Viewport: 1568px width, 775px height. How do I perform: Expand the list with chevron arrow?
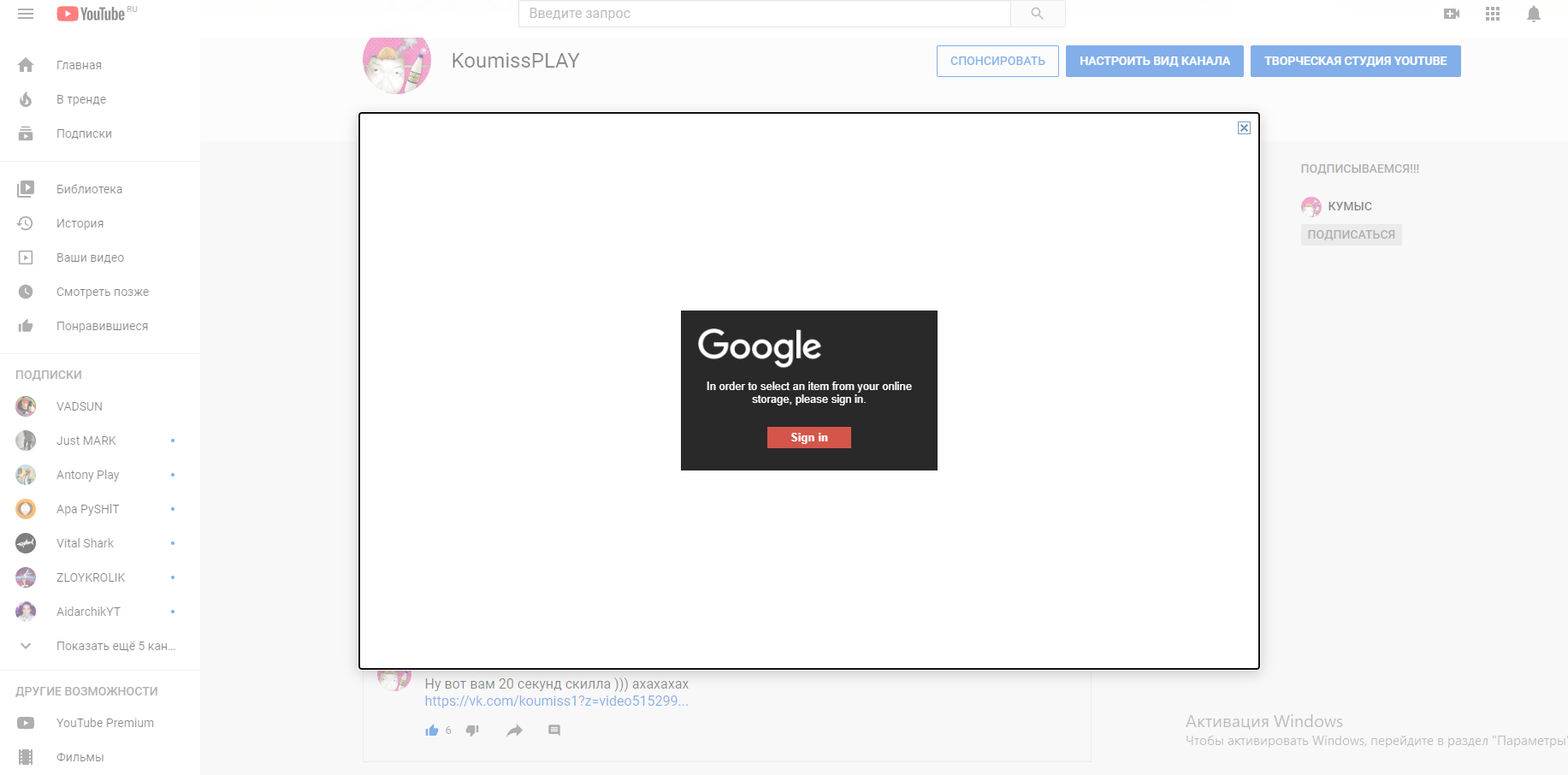(x=26, y=646)
